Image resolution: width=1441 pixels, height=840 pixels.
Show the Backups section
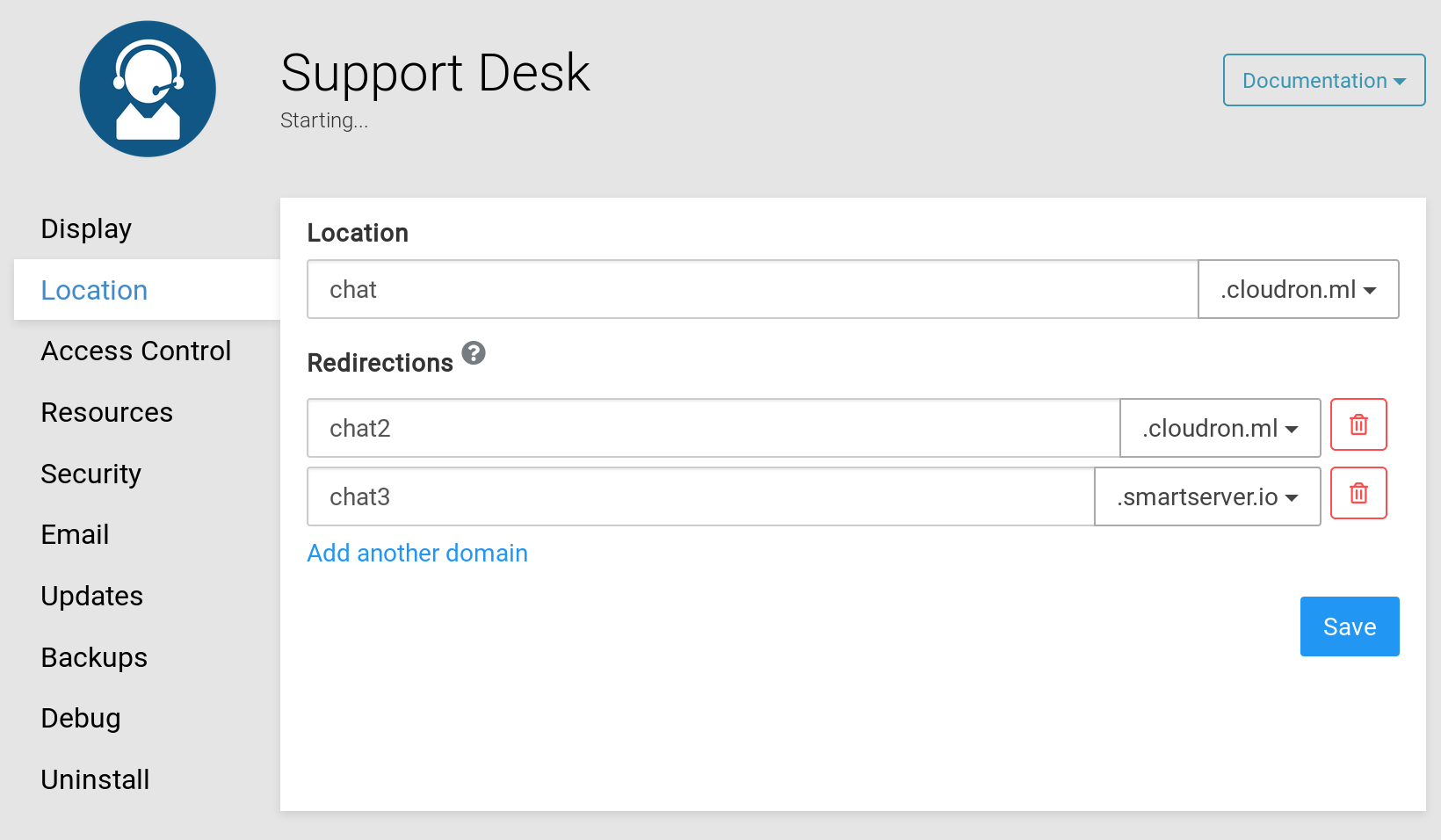94,658
